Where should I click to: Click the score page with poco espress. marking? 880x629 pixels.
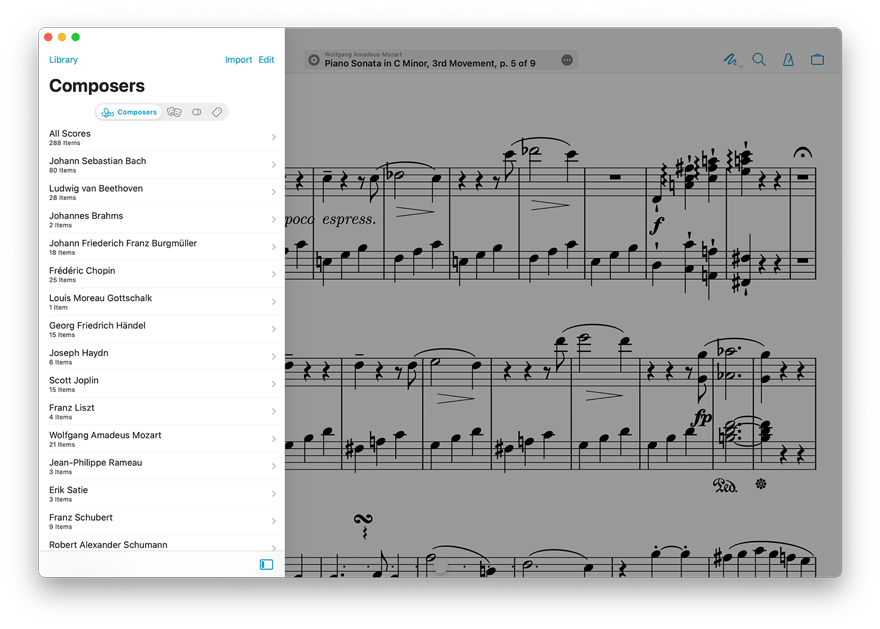(x=563, y=325)
